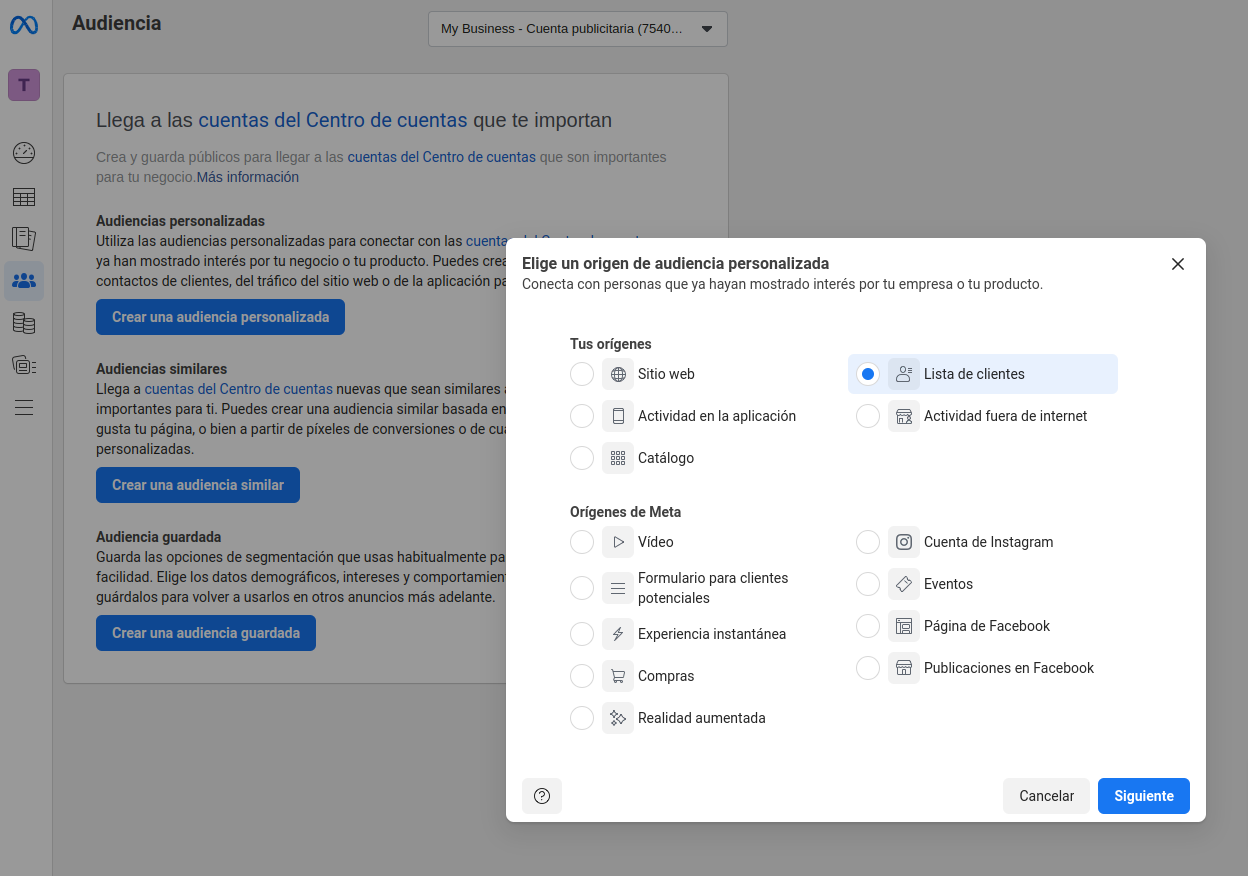Select the Sitio web radio button
The image size is (1248, 876).
pos(582,374)
